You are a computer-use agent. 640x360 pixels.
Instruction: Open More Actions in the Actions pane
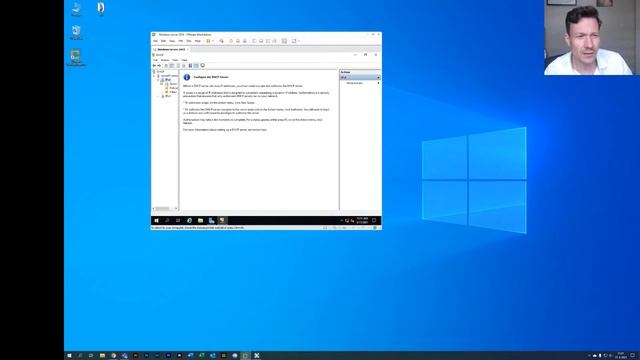pyautogui.click(x=354, y=83)
